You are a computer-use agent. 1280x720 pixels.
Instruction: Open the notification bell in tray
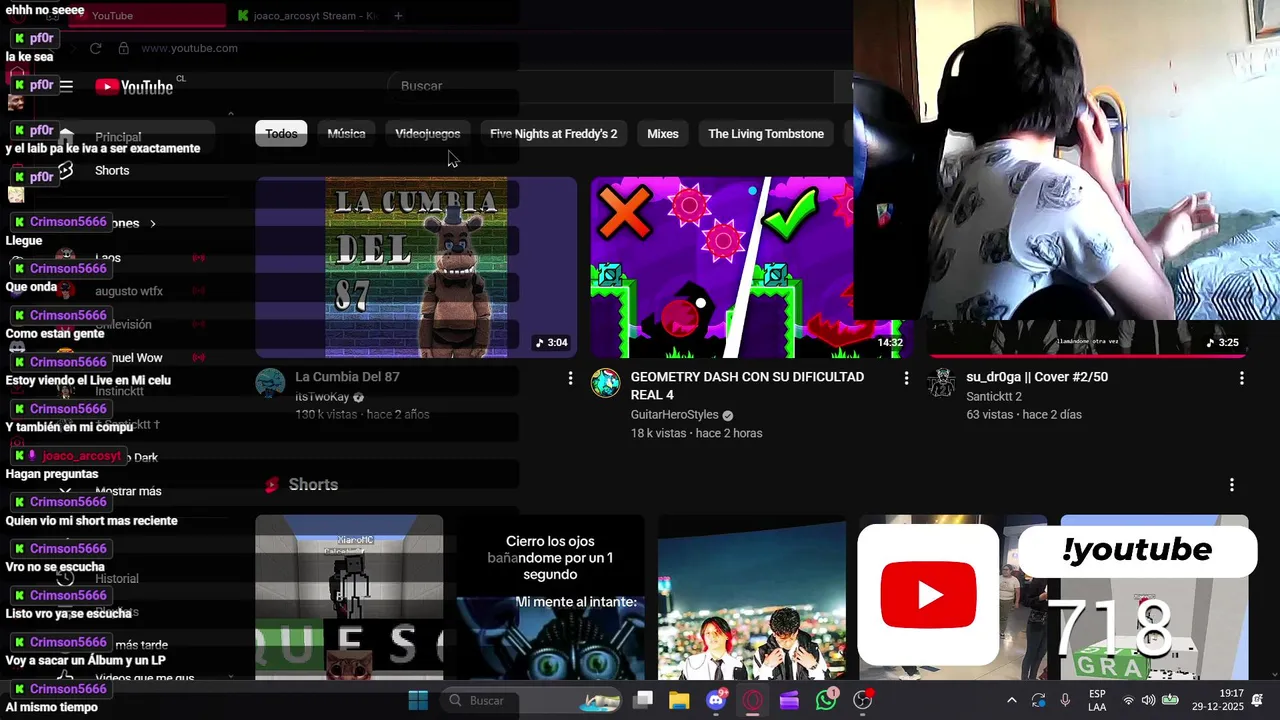(1257, 700)
